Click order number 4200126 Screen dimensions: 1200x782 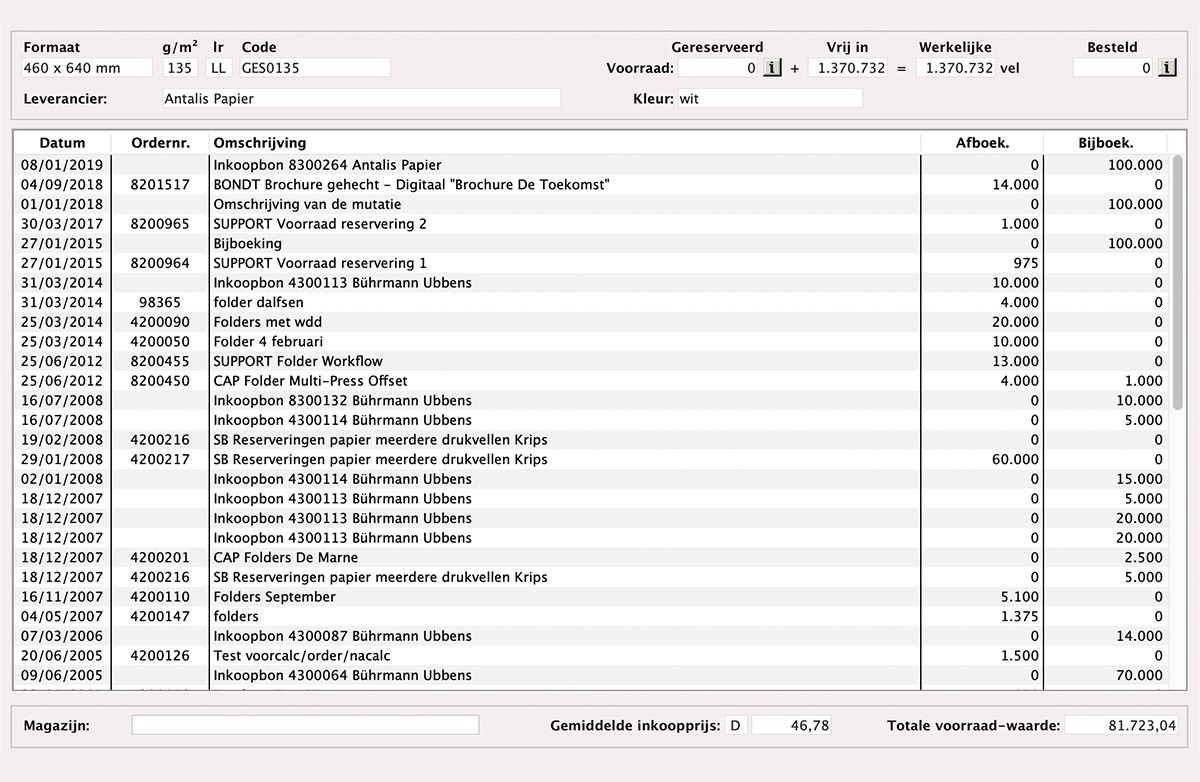tap(160, 655)
